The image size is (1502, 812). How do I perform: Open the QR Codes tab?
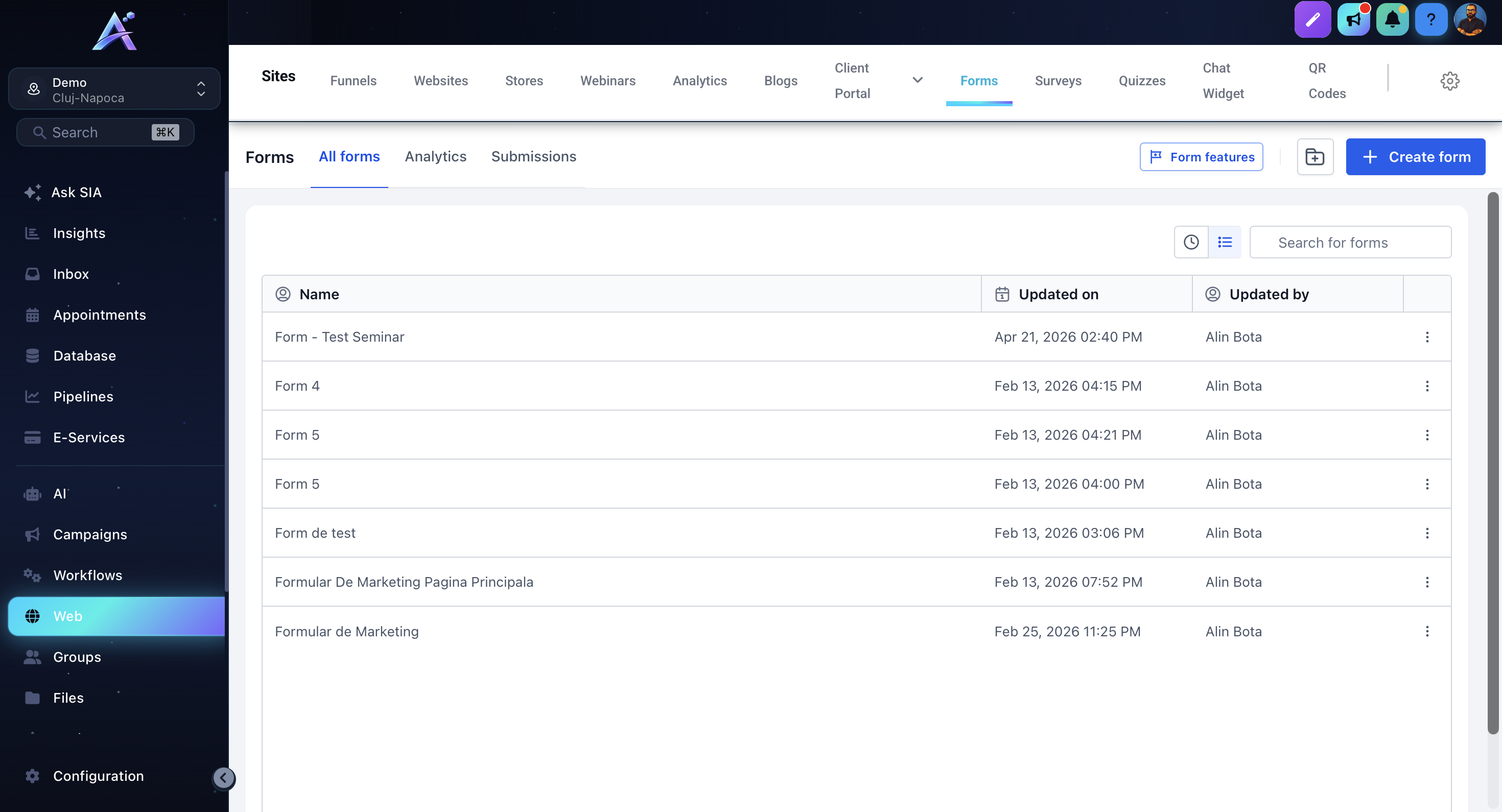pyautogui.click(x=1326, y=81)
